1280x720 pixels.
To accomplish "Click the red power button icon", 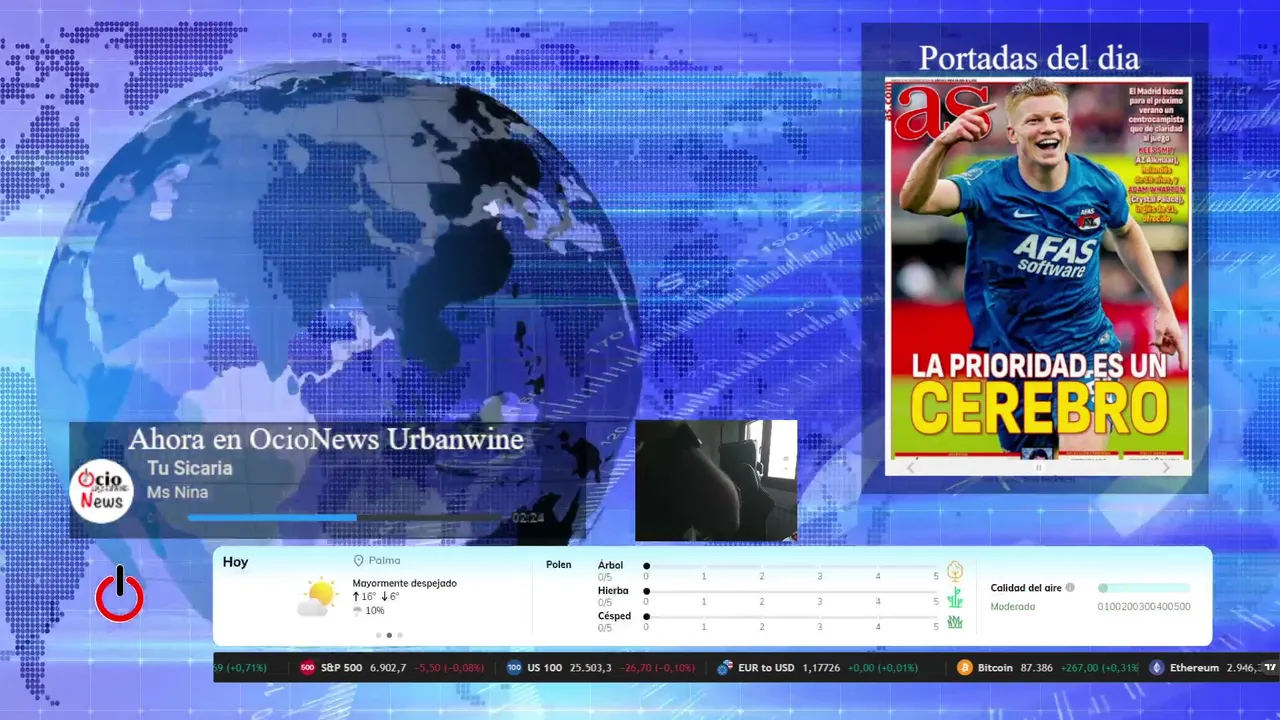I will point(120,594).
